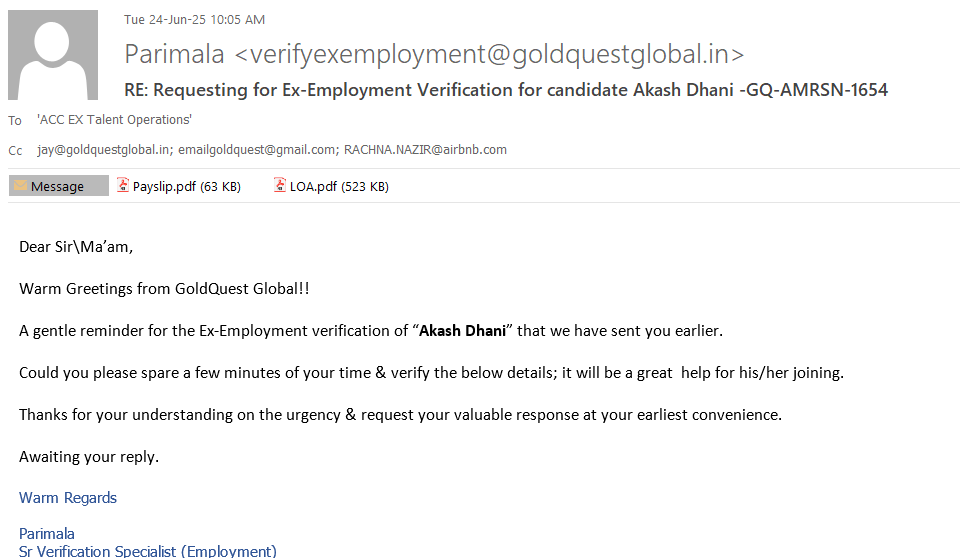Click the PDF icon beside LOA.pdf
Screen dimensions: 960x558
[x=280, y=185]
